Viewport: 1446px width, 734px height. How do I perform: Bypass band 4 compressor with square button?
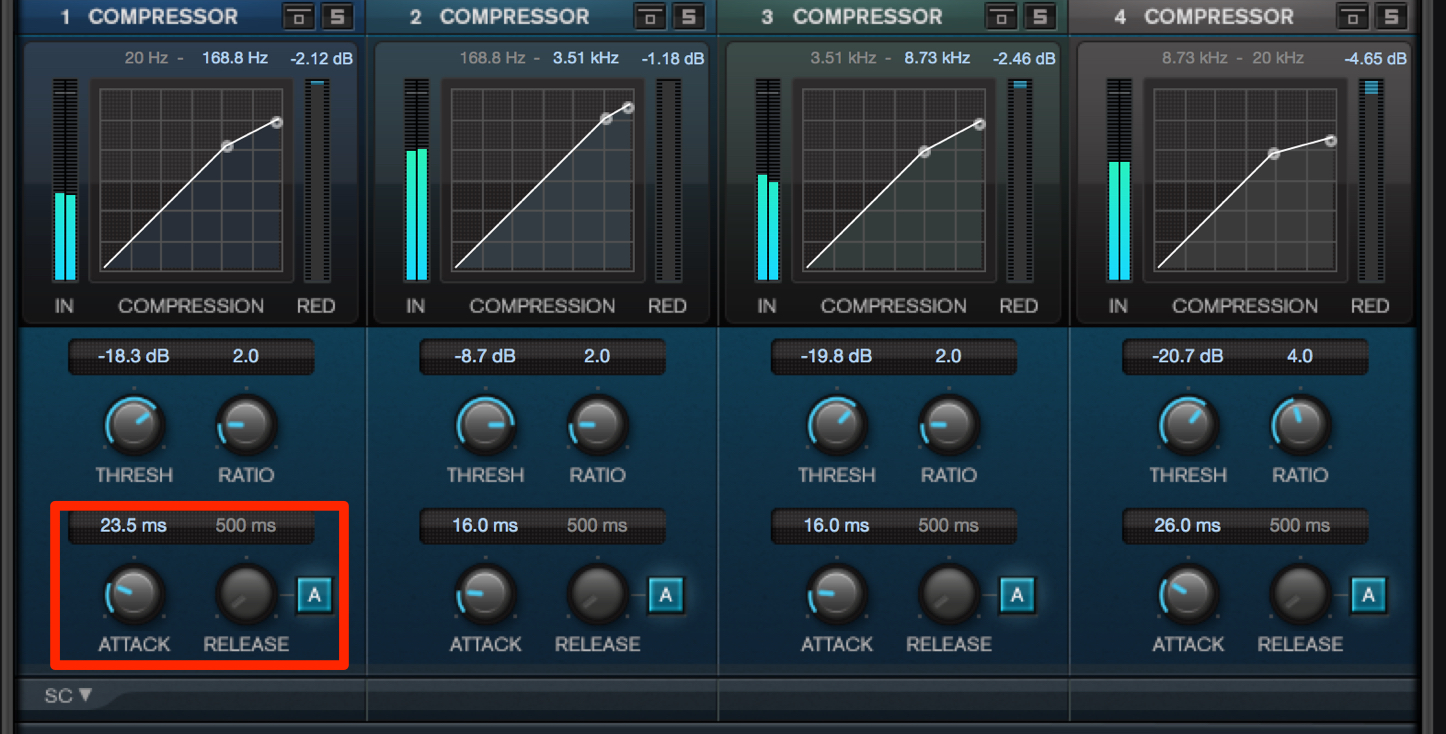point(1353,16)
